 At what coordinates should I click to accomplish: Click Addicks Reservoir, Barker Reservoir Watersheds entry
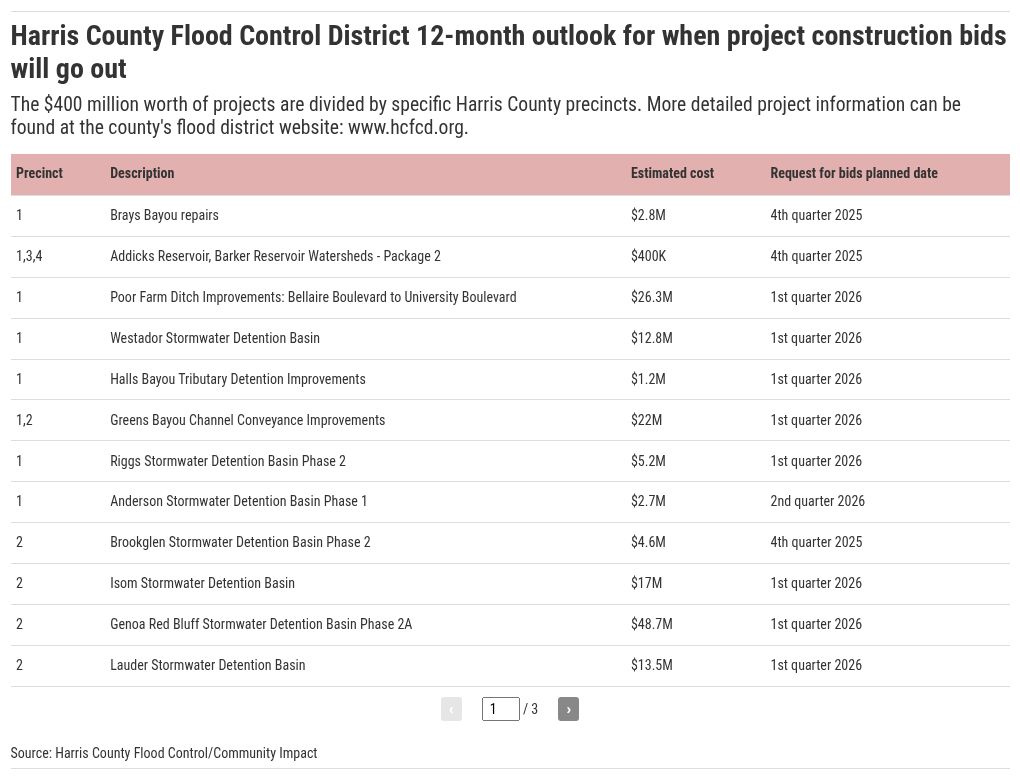click(275, 256)
